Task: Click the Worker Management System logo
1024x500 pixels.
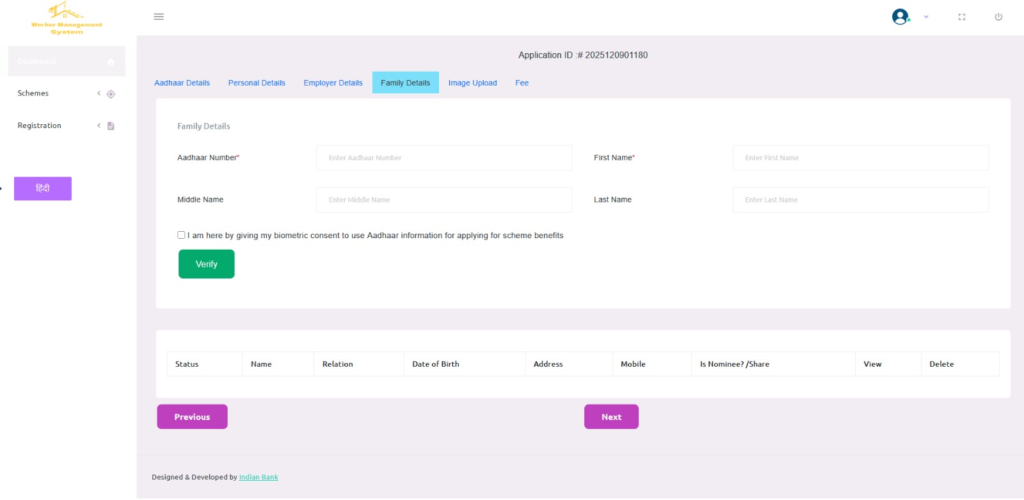Action: pos(67,17)
